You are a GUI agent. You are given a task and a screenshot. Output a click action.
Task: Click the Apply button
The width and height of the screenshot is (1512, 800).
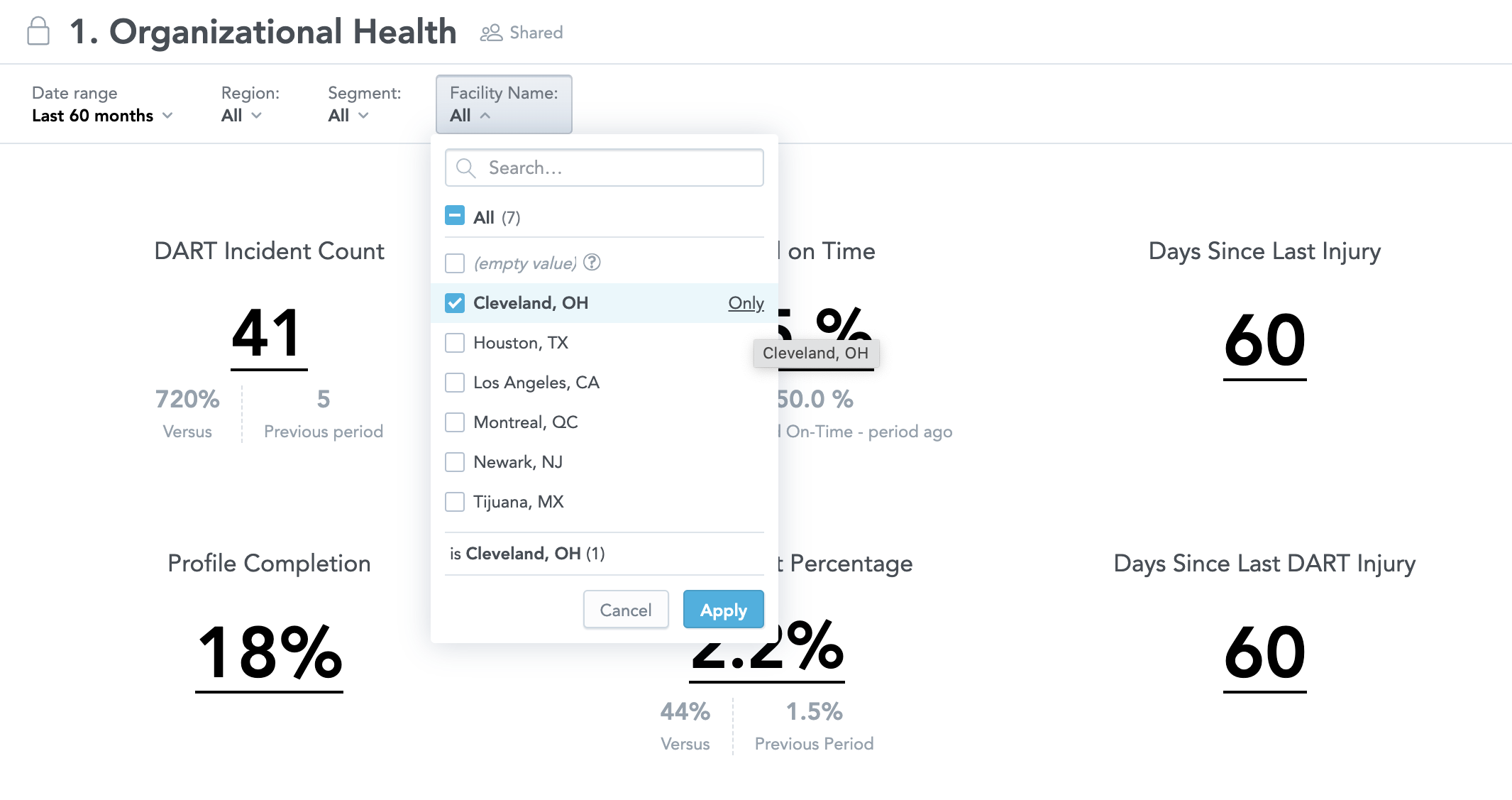click(724, 610)
